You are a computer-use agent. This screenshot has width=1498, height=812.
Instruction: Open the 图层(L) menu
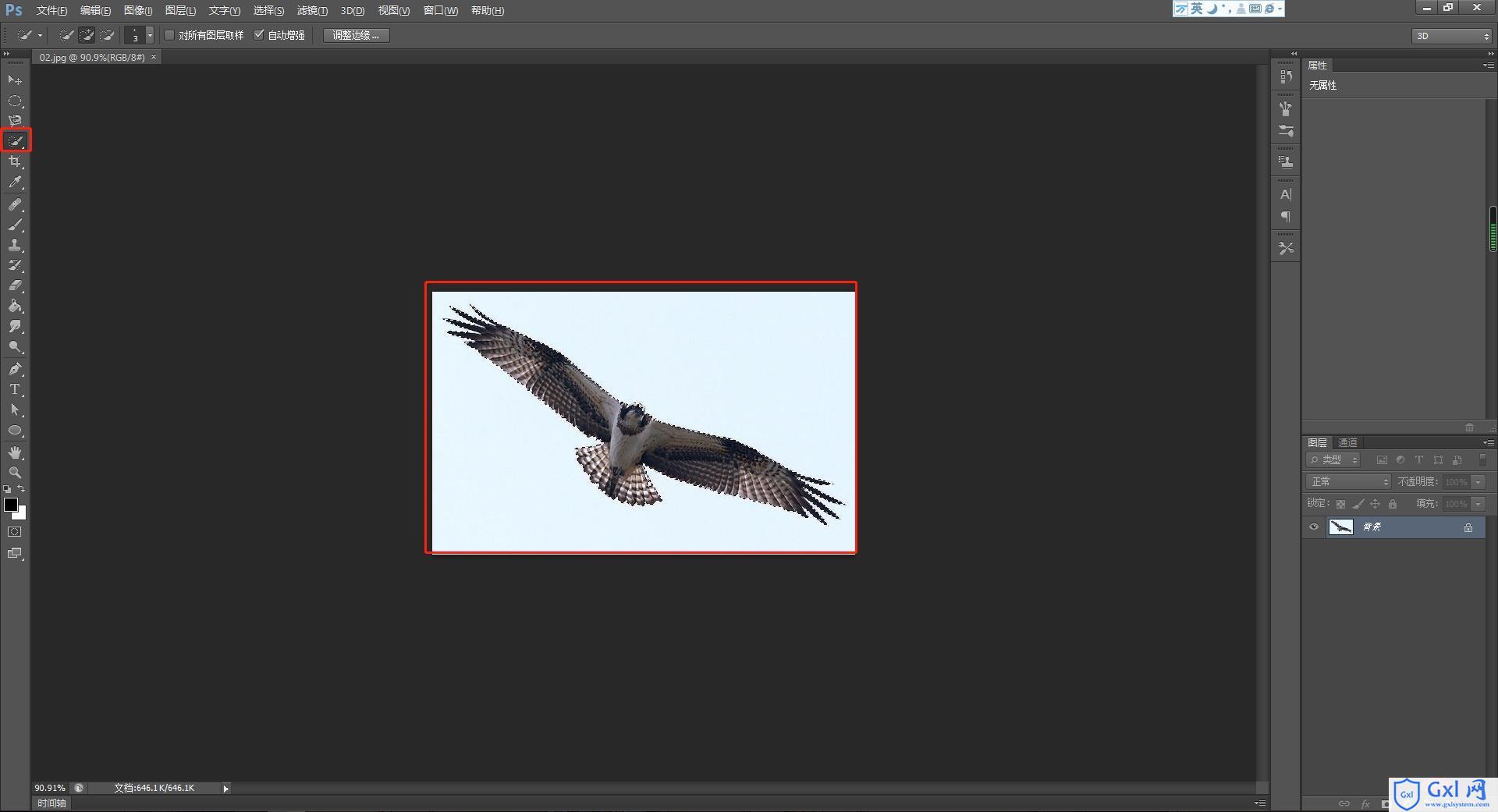(180, 11)
